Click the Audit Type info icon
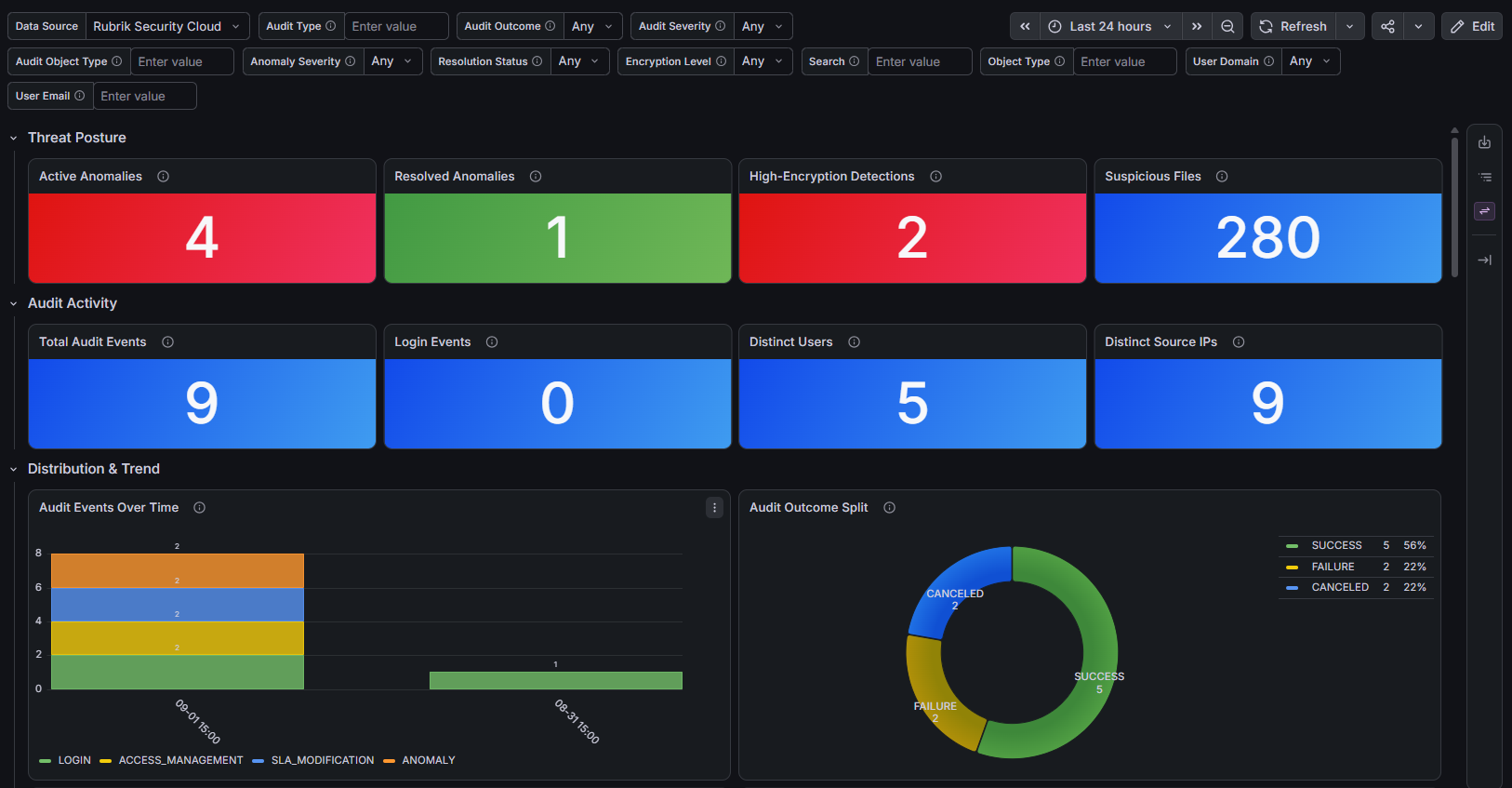 tap(330, 26)
